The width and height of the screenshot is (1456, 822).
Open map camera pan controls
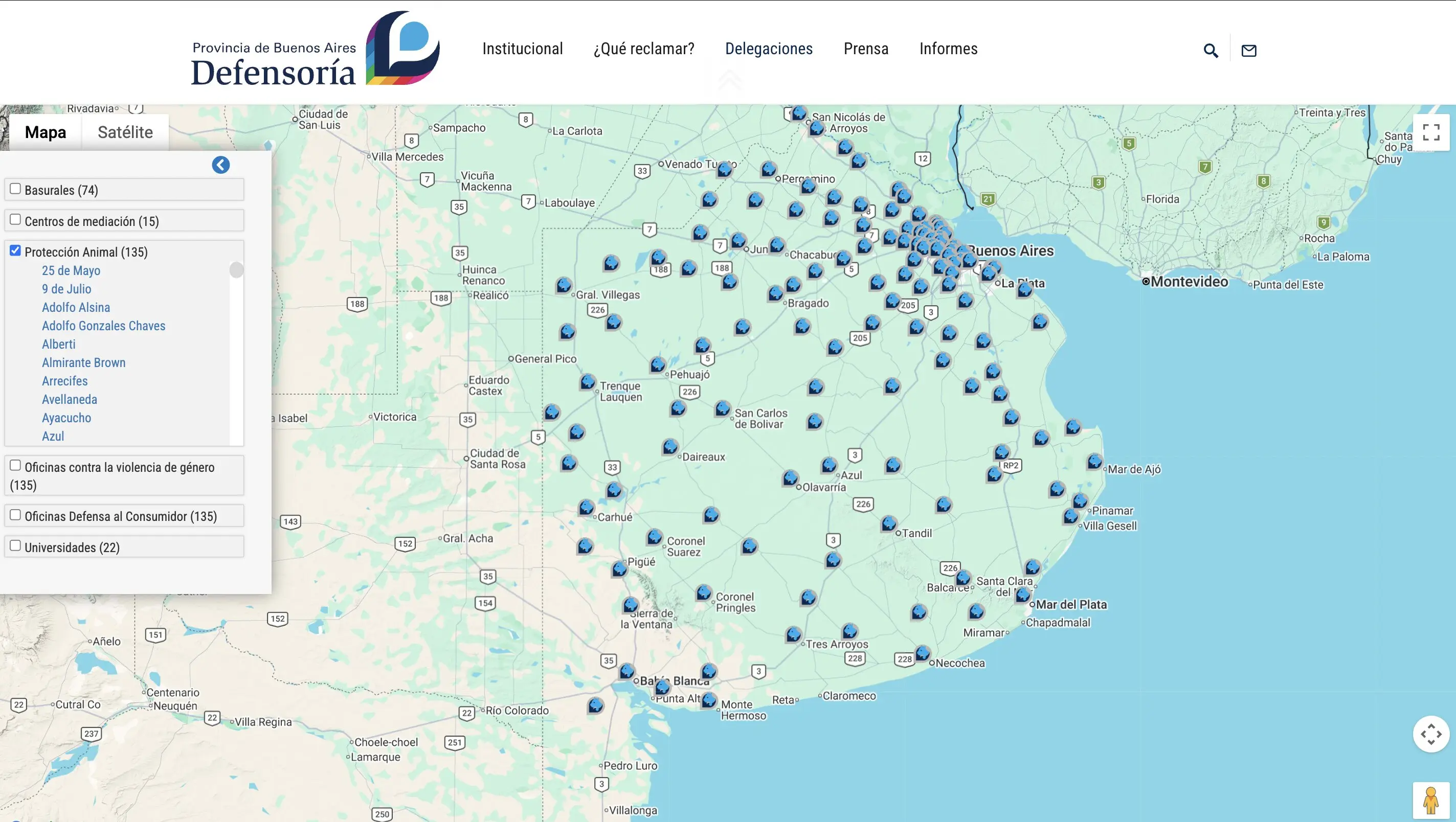pyautogui.click(x=1430, y=734)
